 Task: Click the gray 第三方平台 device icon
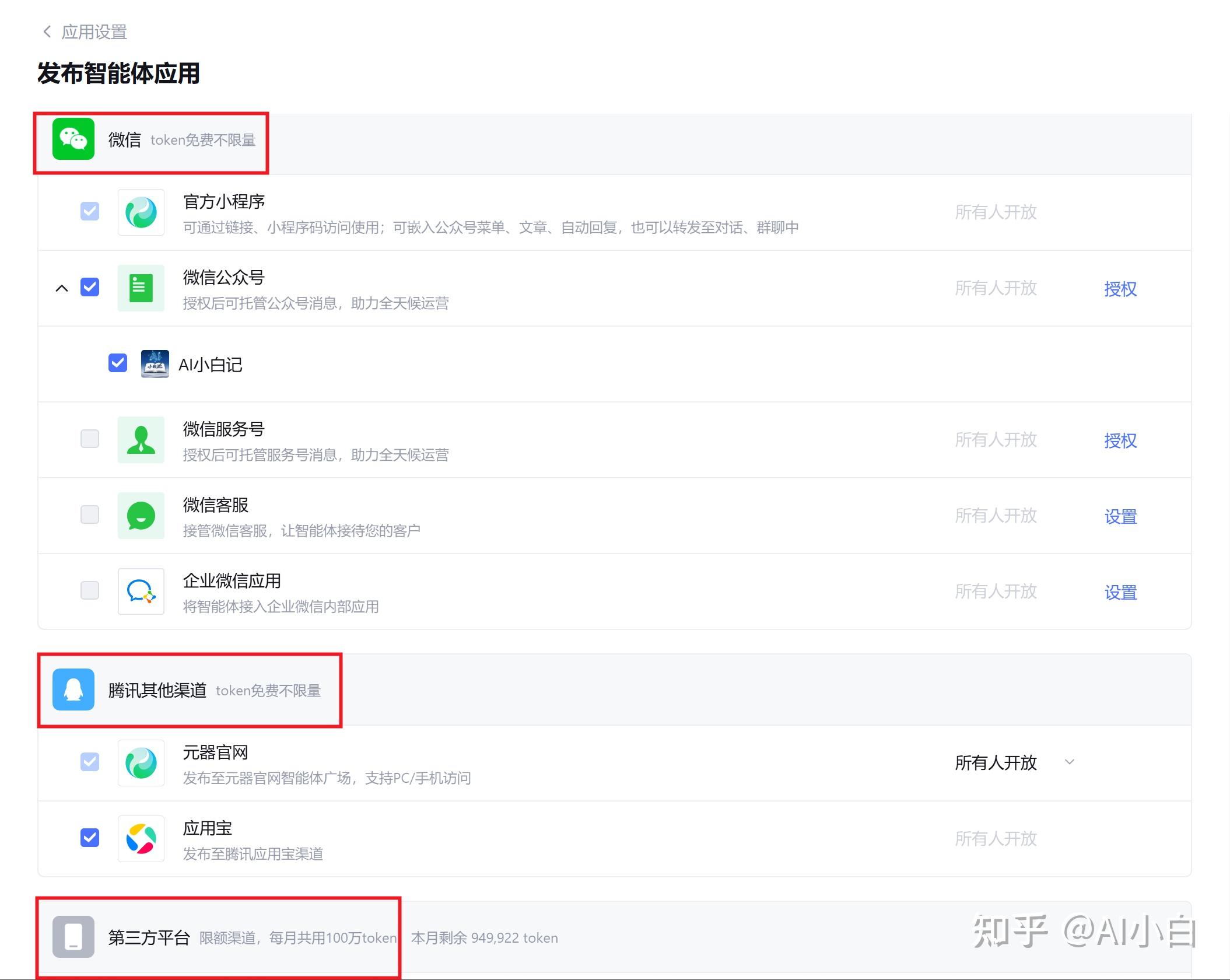pyautogui.click(x=73, y=937)
